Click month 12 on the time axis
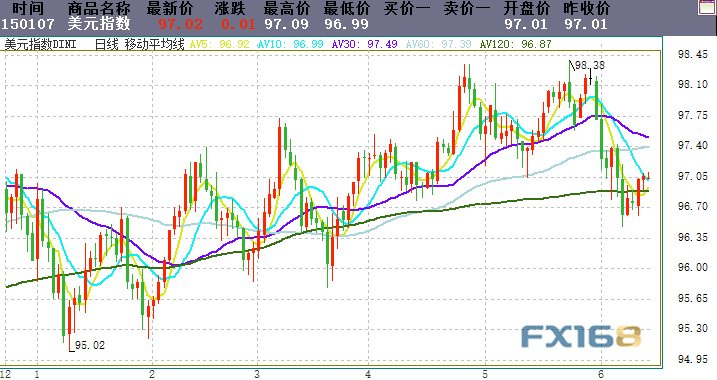This screenshot has height=380, width=717. point(5,375)
